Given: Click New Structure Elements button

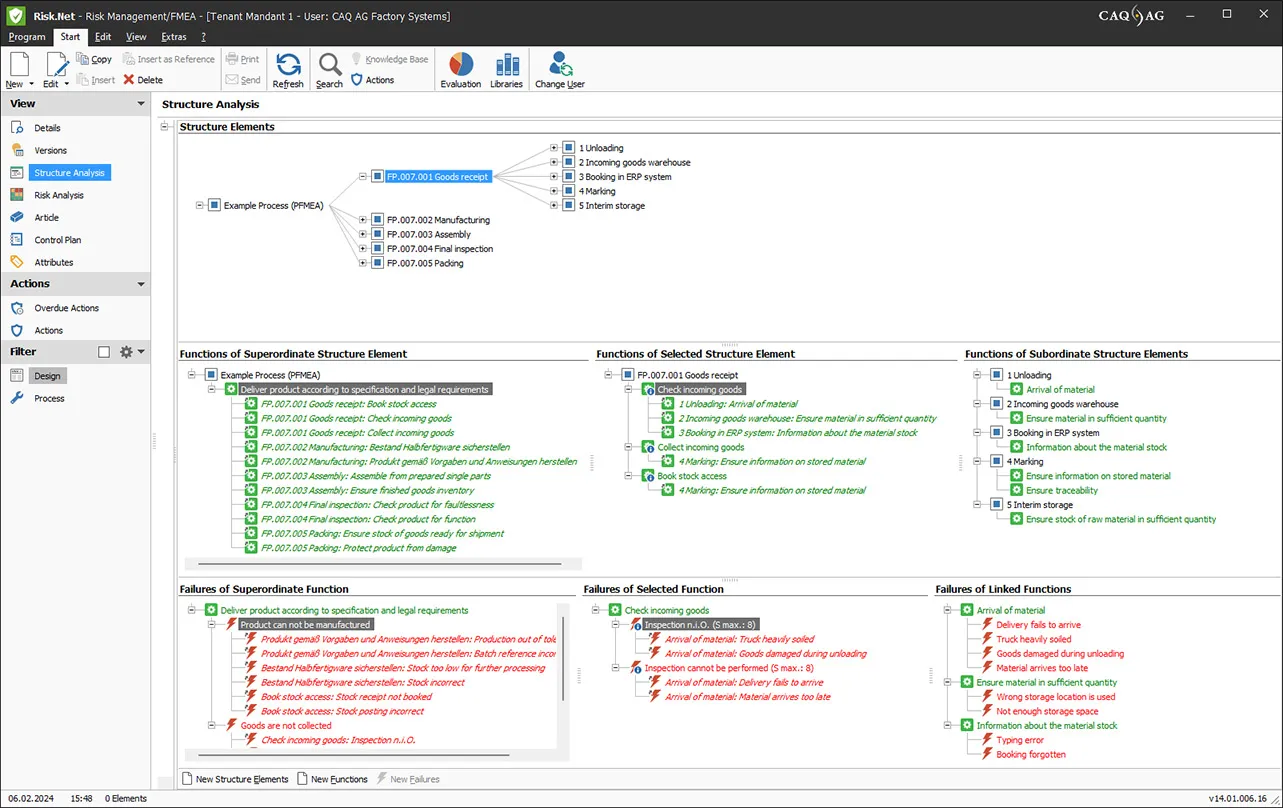Looking at the screenshot, I should click(x=235, y=779).
